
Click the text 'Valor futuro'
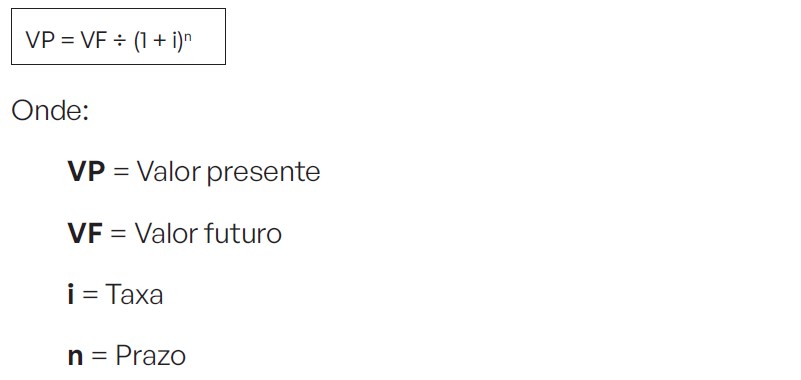(x=208, y=233)
